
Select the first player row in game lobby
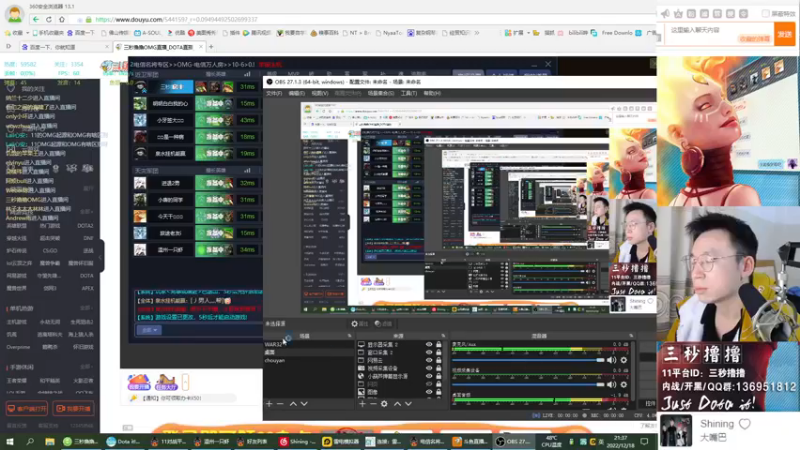point(196,87)
